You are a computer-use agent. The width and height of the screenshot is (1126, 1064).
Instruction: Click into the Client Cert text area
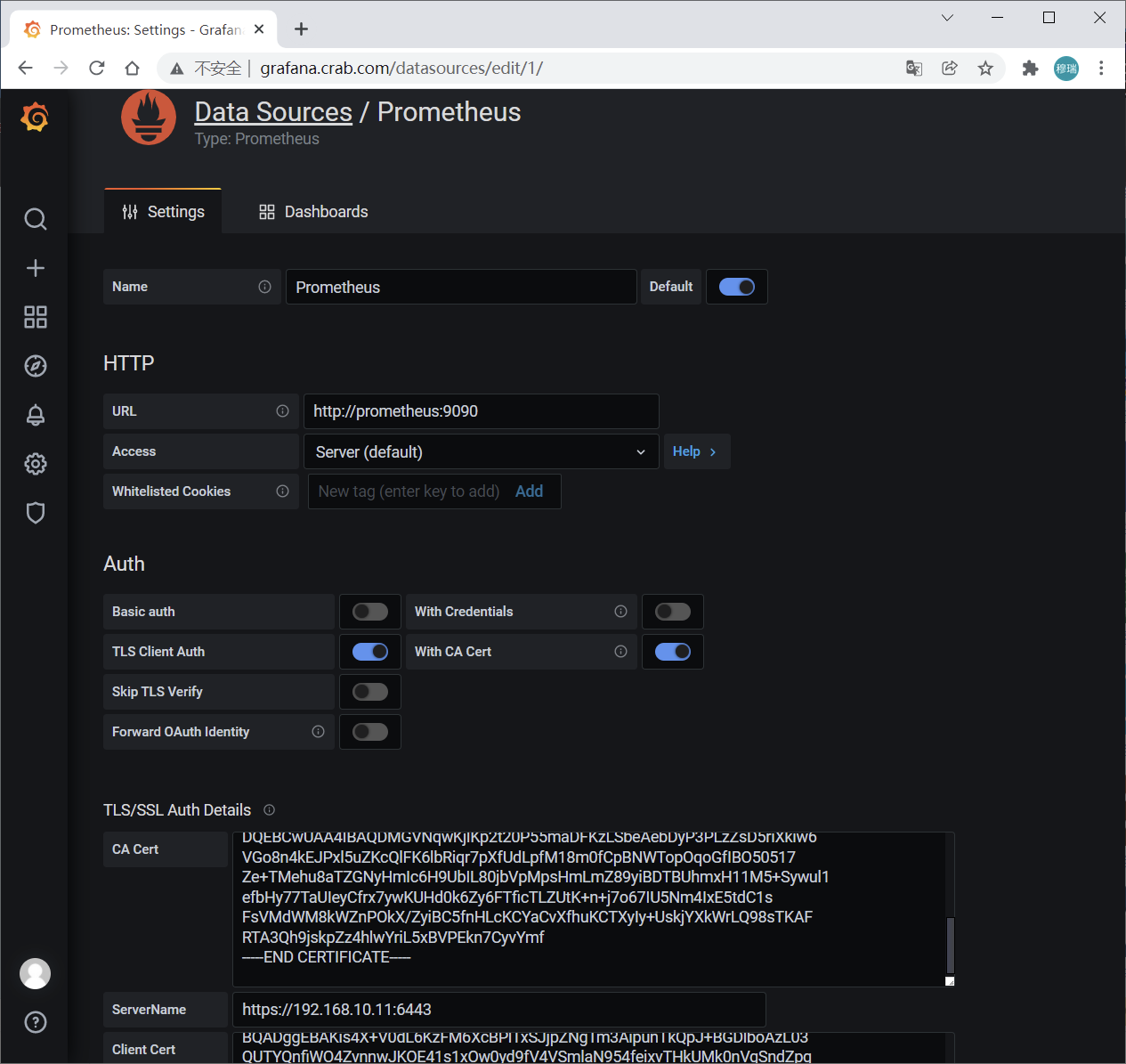click(587, 1048)
